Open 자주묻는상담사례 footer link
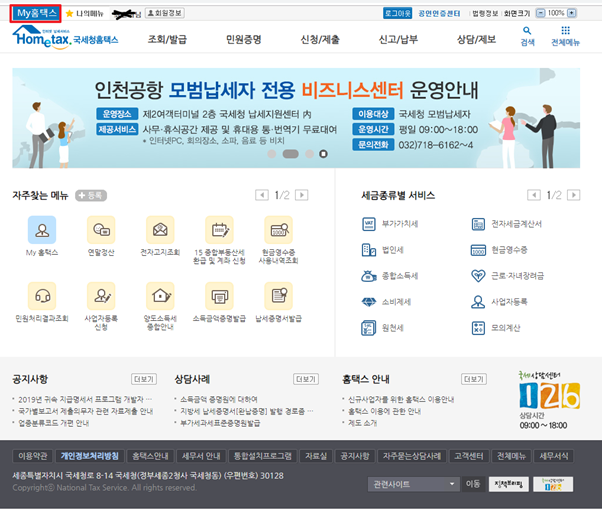 412,456
